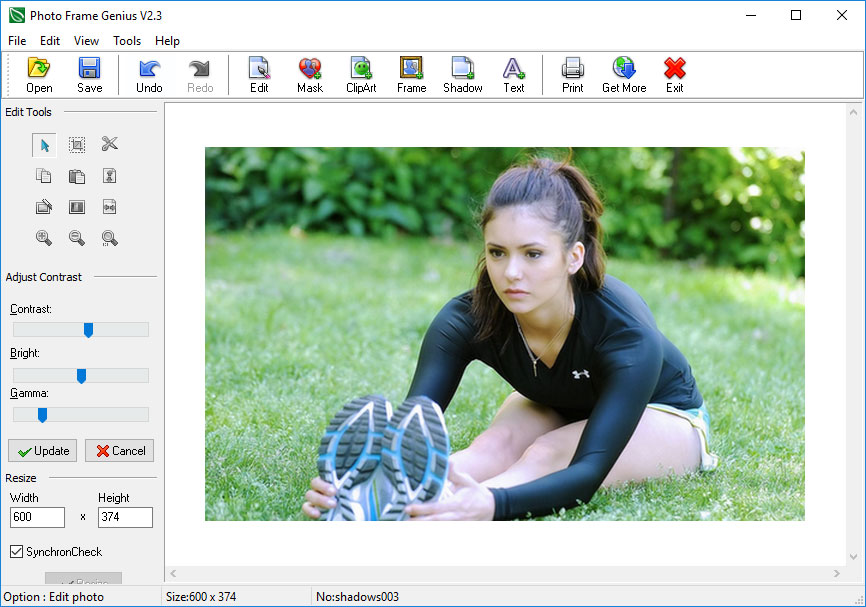Apply the Shadow tool

(x=462, y=75)
